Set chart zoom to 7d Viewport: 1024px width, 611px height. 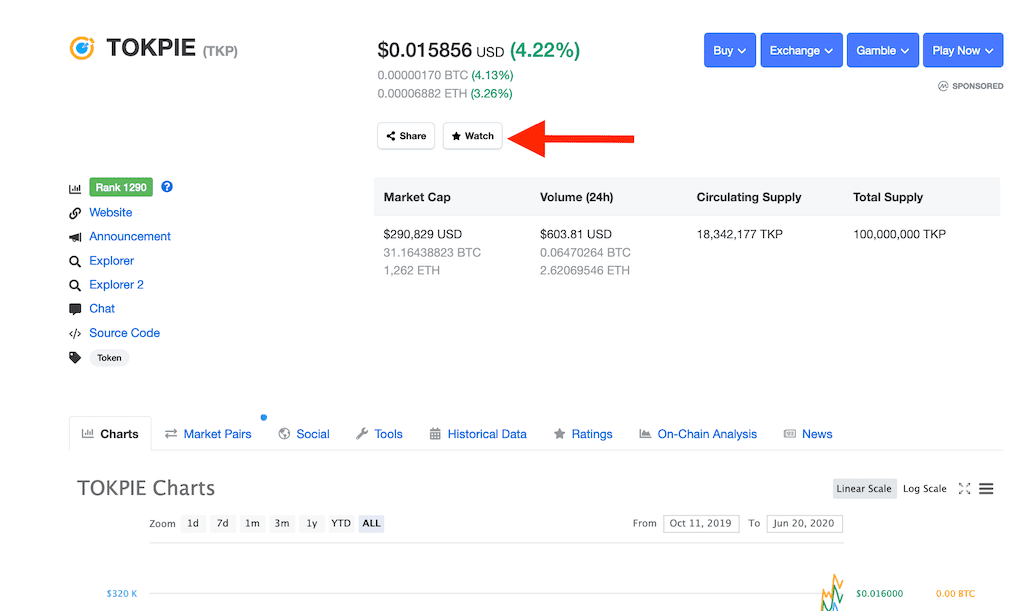click(x=223, y=524)
